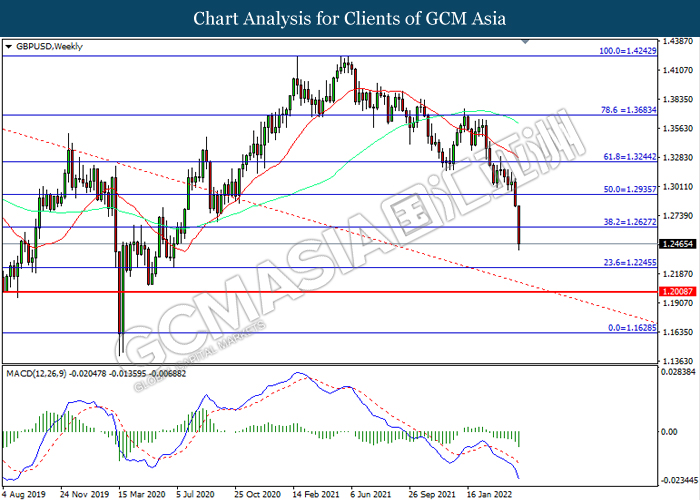
Task: Select the chart shift triangle marker at top
Action: [x=525, y=42]
